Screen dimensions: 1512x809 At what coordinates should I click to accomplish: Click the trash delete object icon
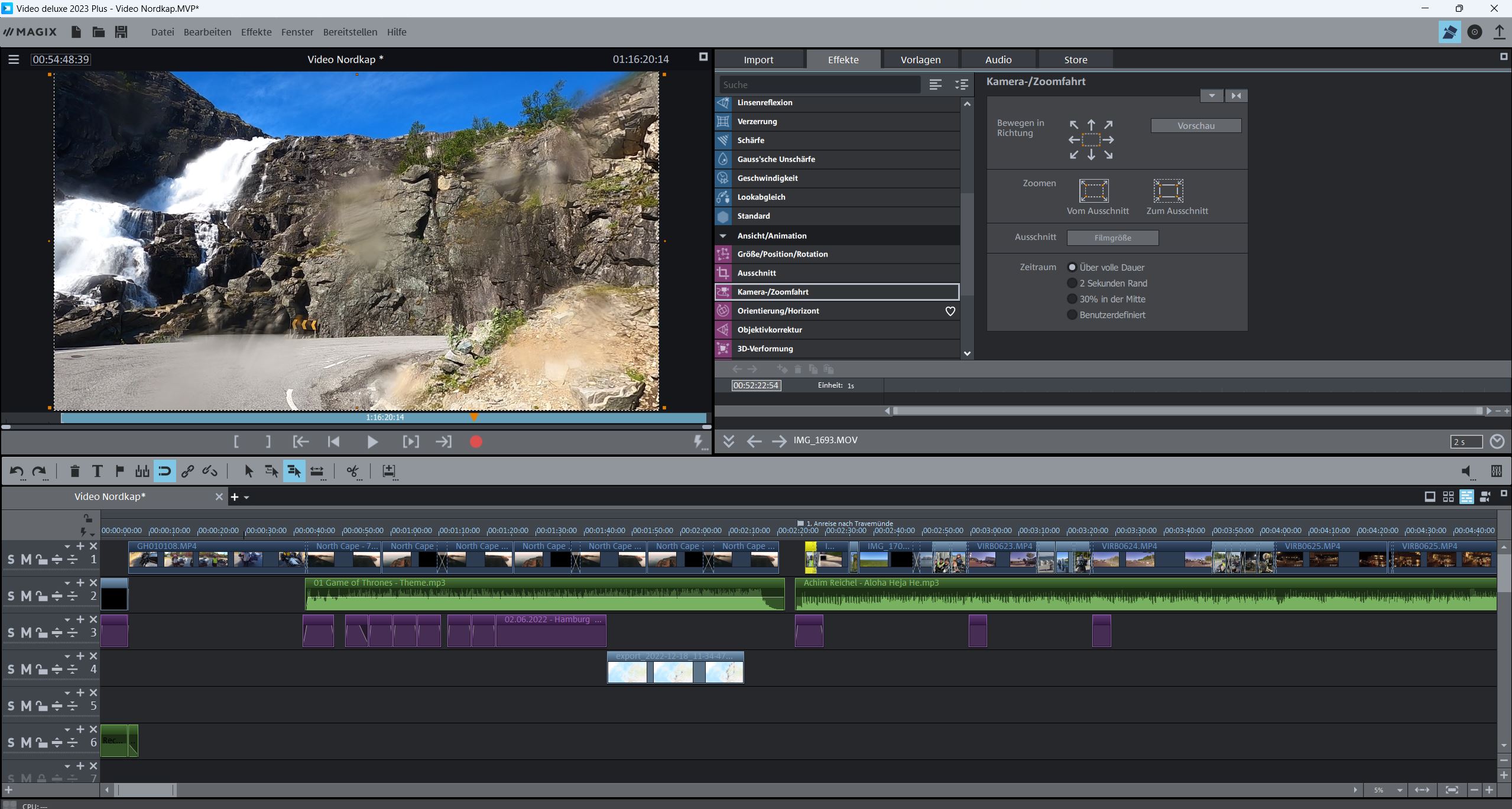[x=74, y=471]
